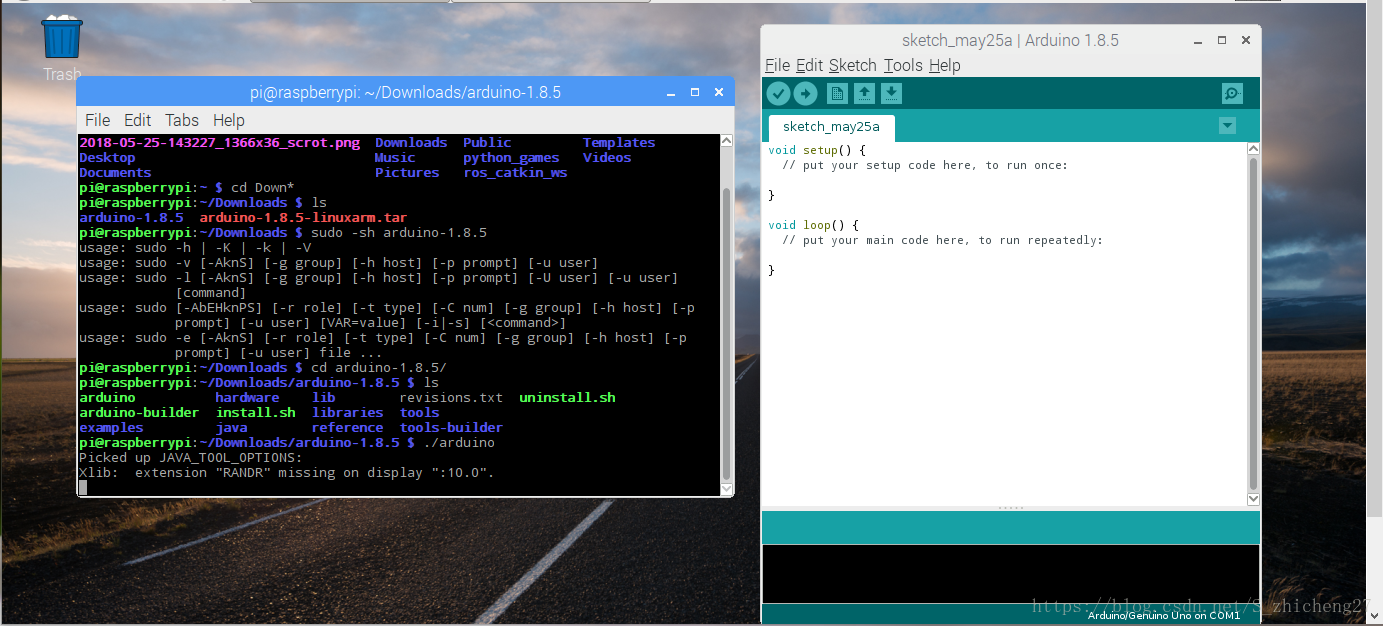1383x626 pixels.
Task: Click 'libraries' in terminal listing
Action: pos(347,412)
